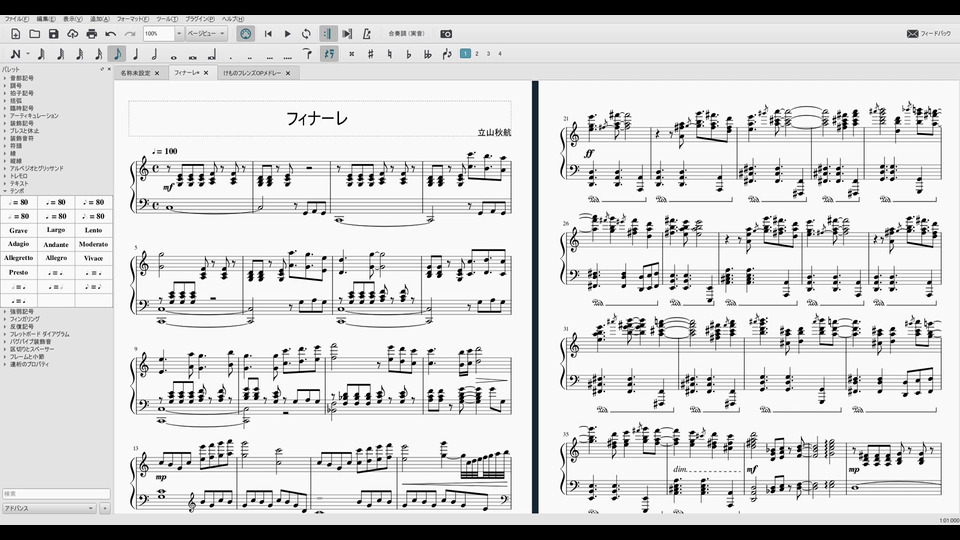Rewind playback to start
Screen dimensions: 960x540
[268, 34]
